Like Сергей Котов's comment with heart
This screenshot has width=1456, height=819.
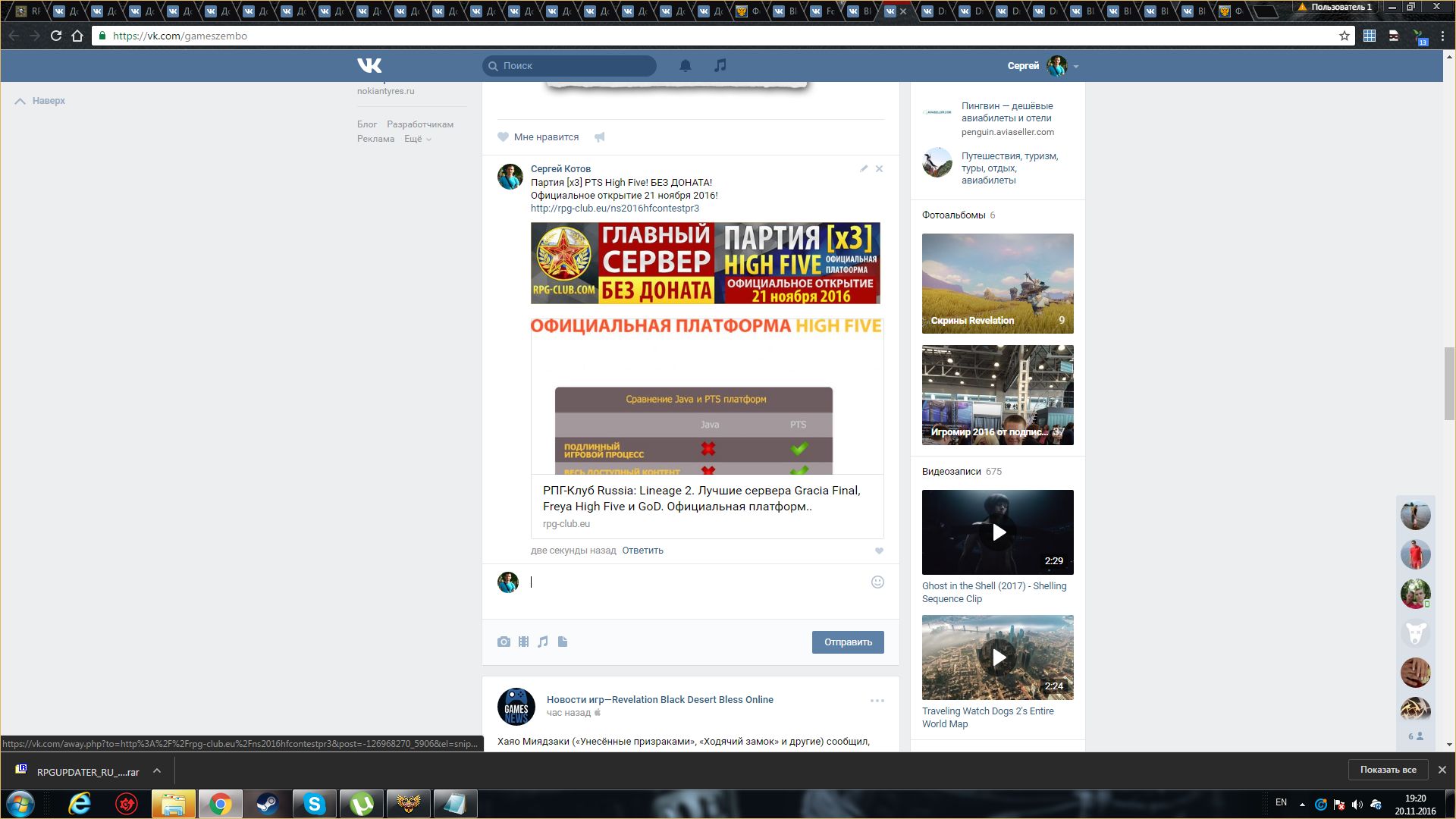coord(879,551)
